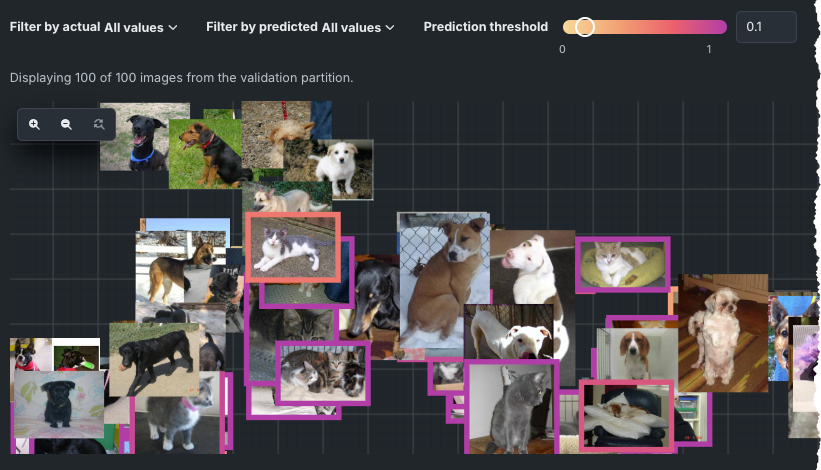Select the gray cat sitting indoors image
This screenshot has width=821, height=470.
pos(512,407)
